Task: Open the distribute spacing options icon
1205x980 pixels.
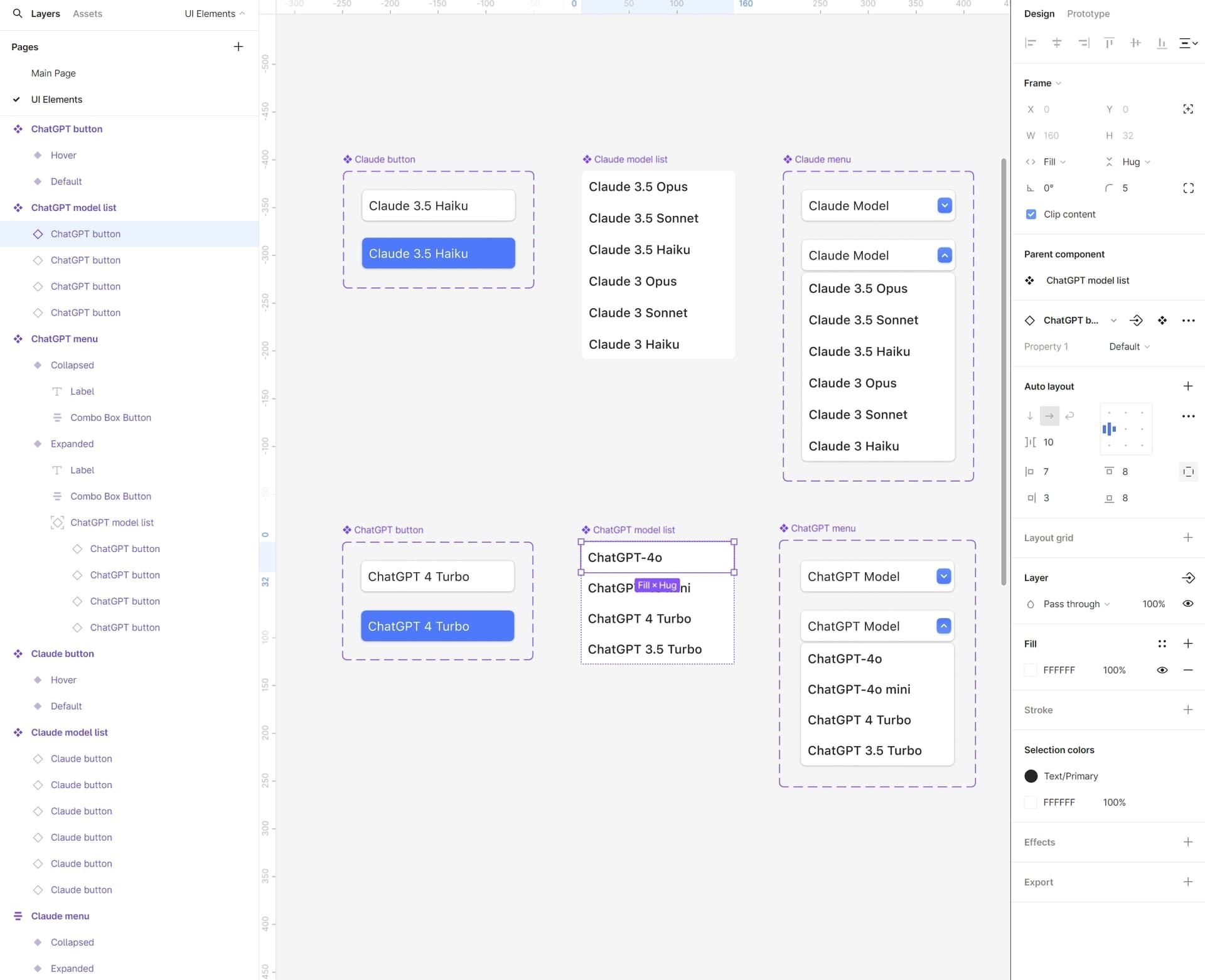Action: pos(1189,43)
